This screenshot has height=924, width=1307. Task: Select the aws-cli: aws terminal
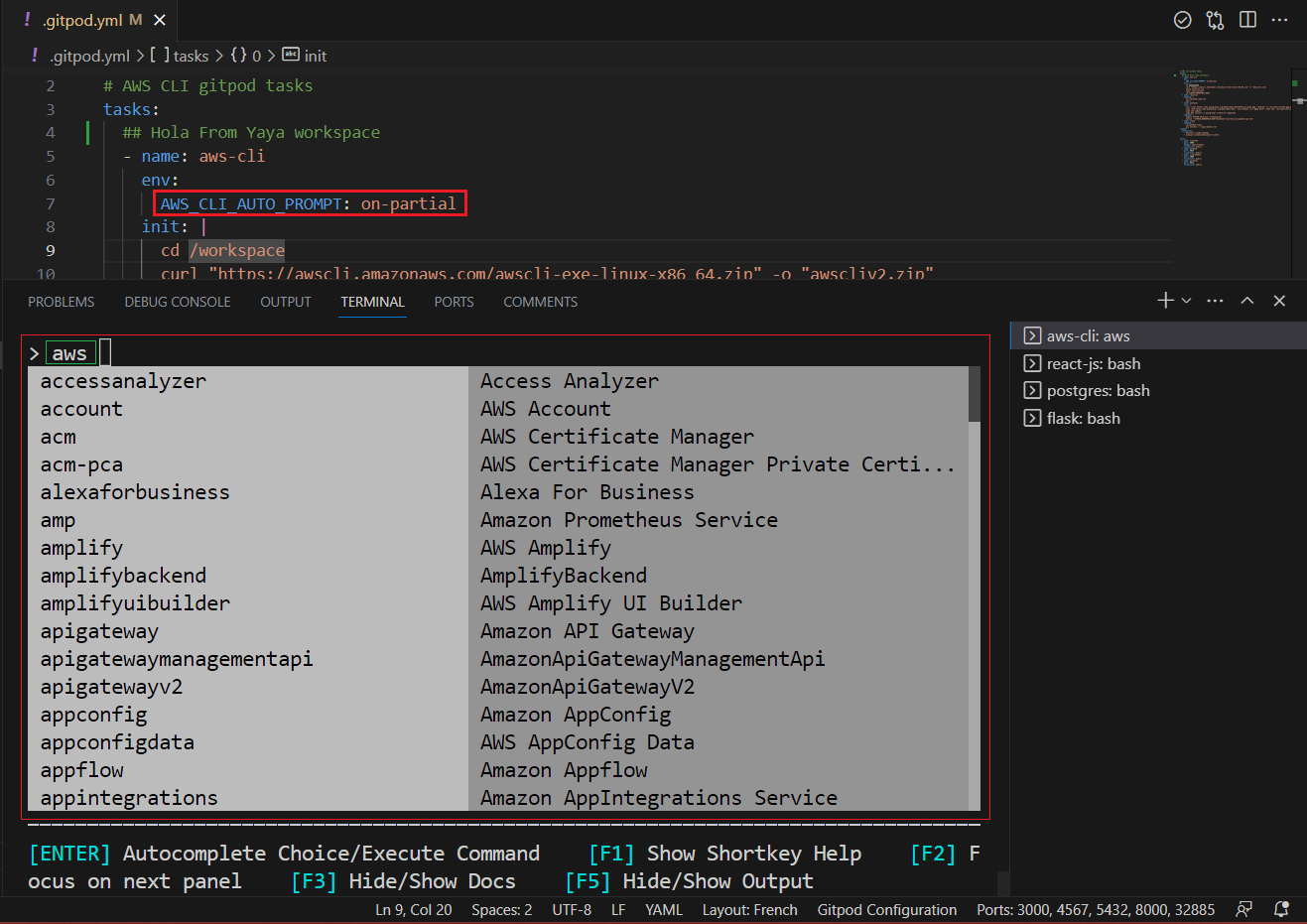[1158, 335]
